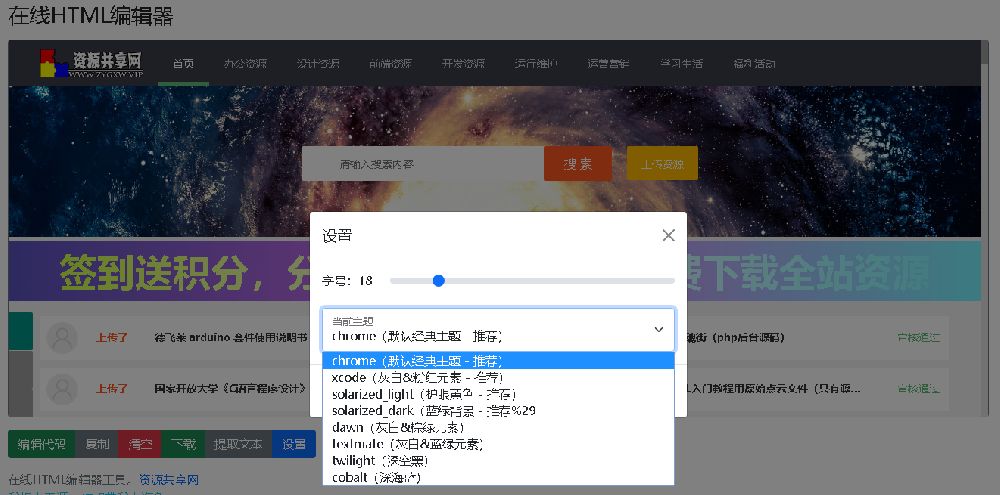
Task: Click the yellow 上传资源 button
Action: coord(662,164)
